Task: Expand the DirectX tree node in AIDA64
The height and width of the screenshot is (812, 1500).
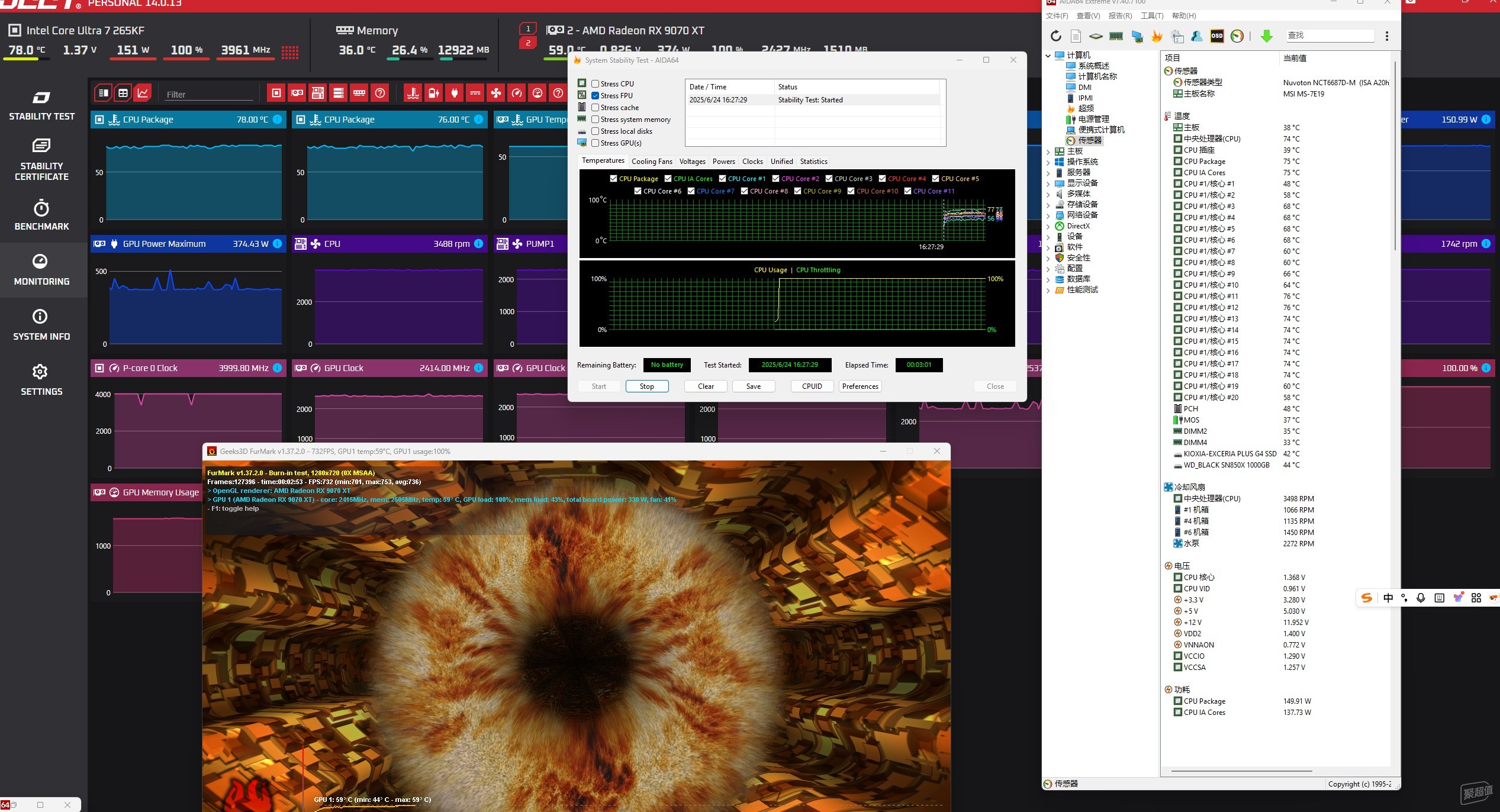Action: [1048, 226]
